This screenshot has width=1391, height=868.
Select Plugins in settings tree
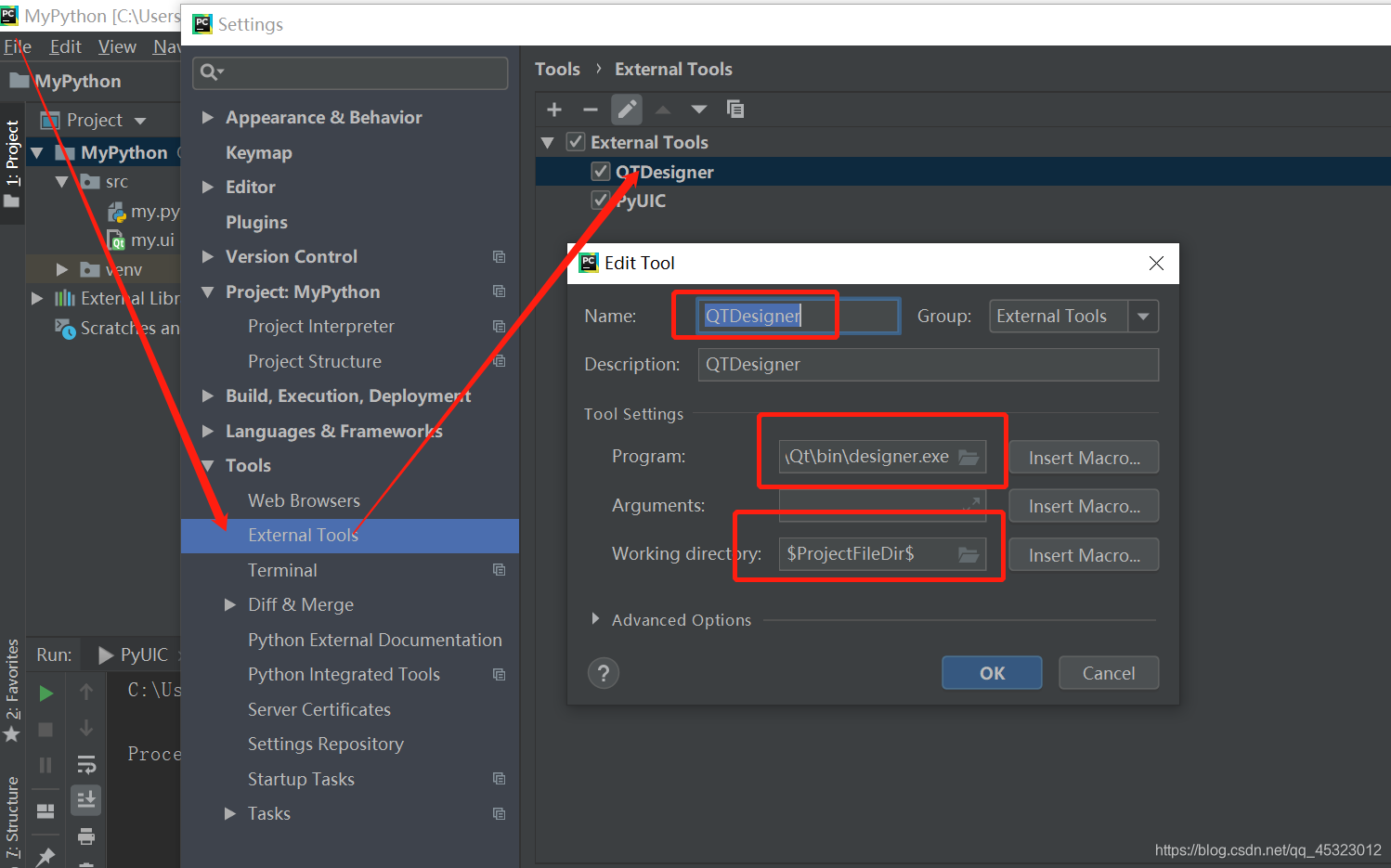256,222
